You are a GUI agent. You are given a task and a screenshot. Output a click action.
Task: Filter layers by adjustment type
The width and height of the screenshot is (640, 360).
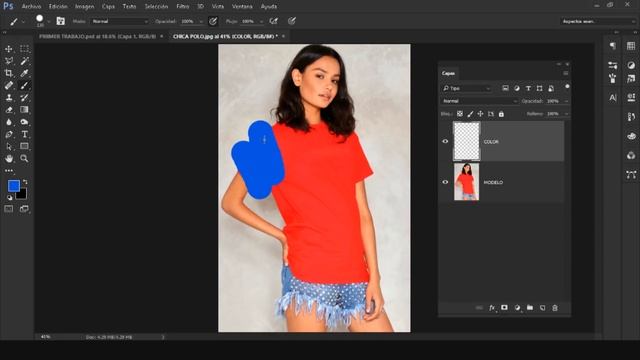tap(517, 88)
